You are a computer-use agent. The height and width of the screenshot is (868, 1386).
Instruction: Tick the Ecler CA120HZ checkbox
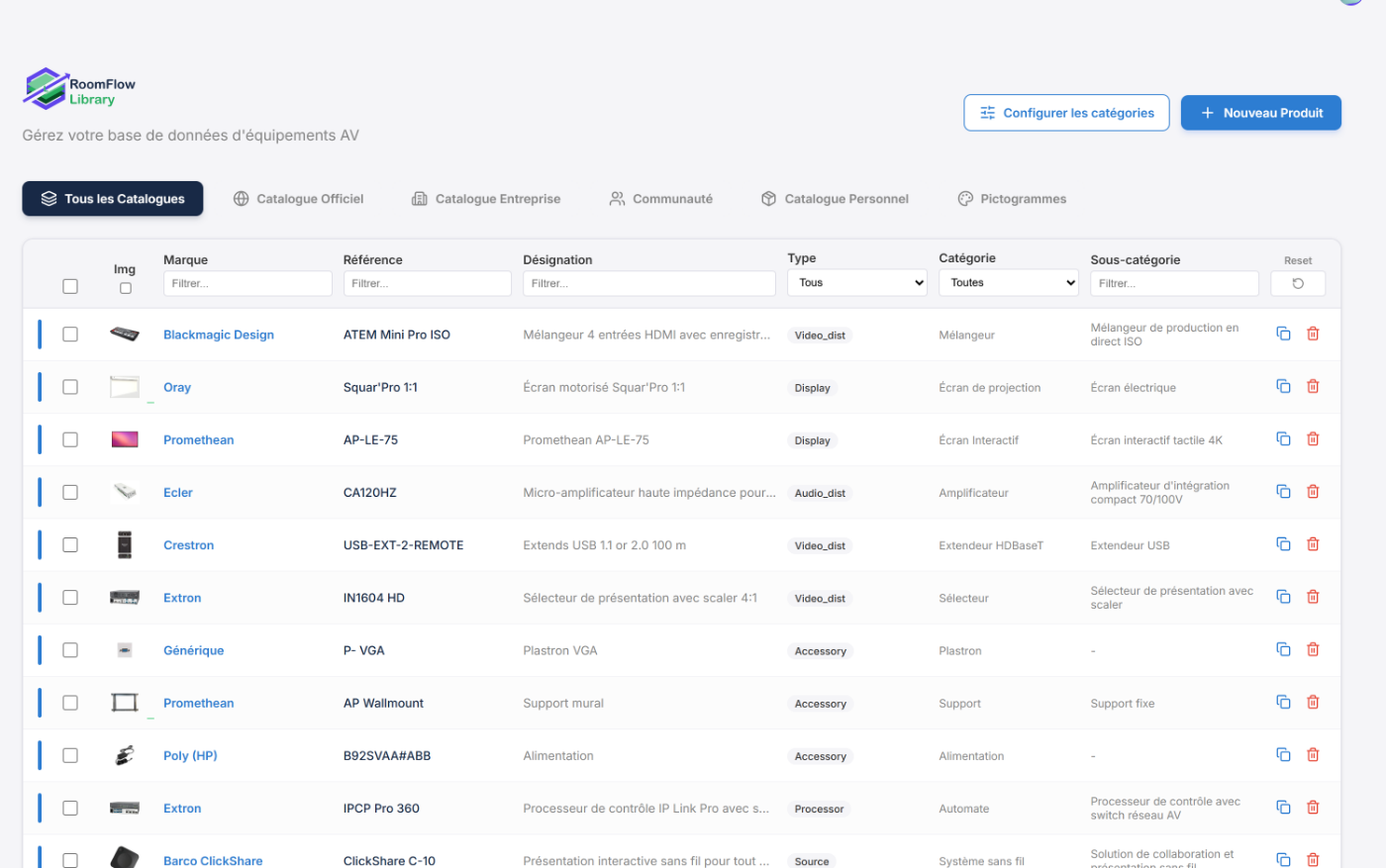tap(70, 492)
